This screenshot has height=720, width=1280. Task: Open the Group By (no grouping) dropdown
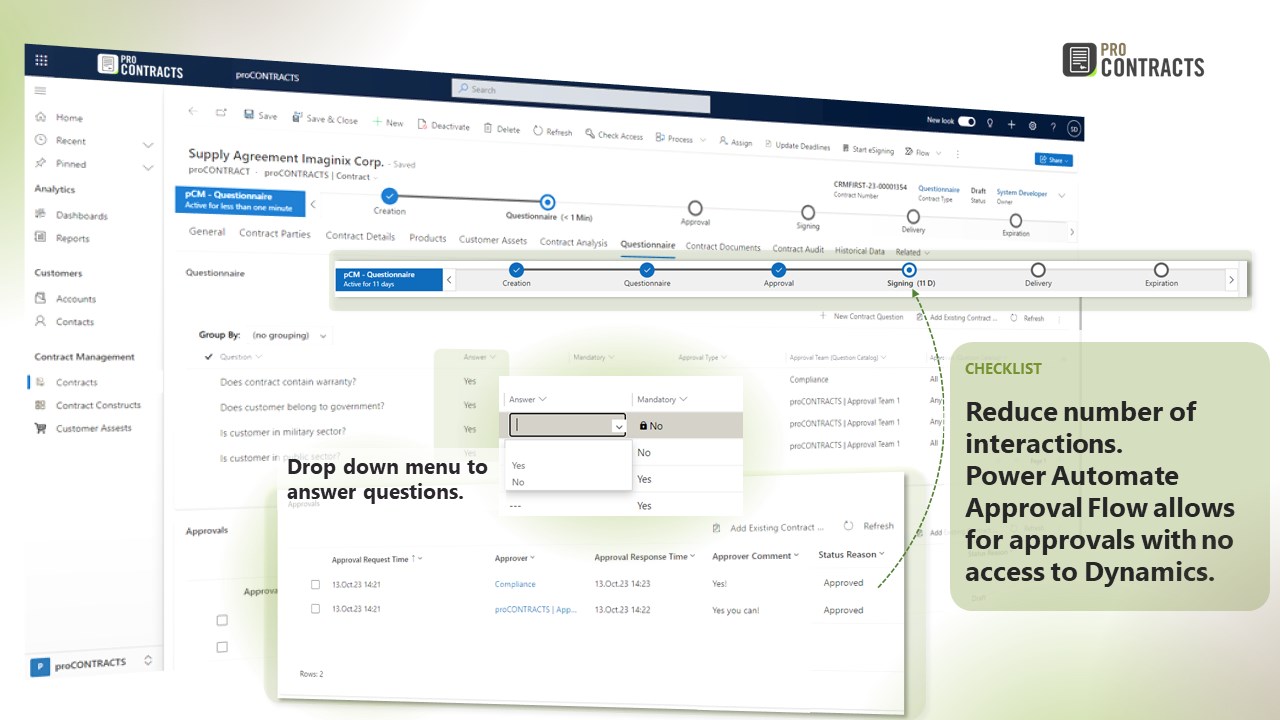coord(290,335)
